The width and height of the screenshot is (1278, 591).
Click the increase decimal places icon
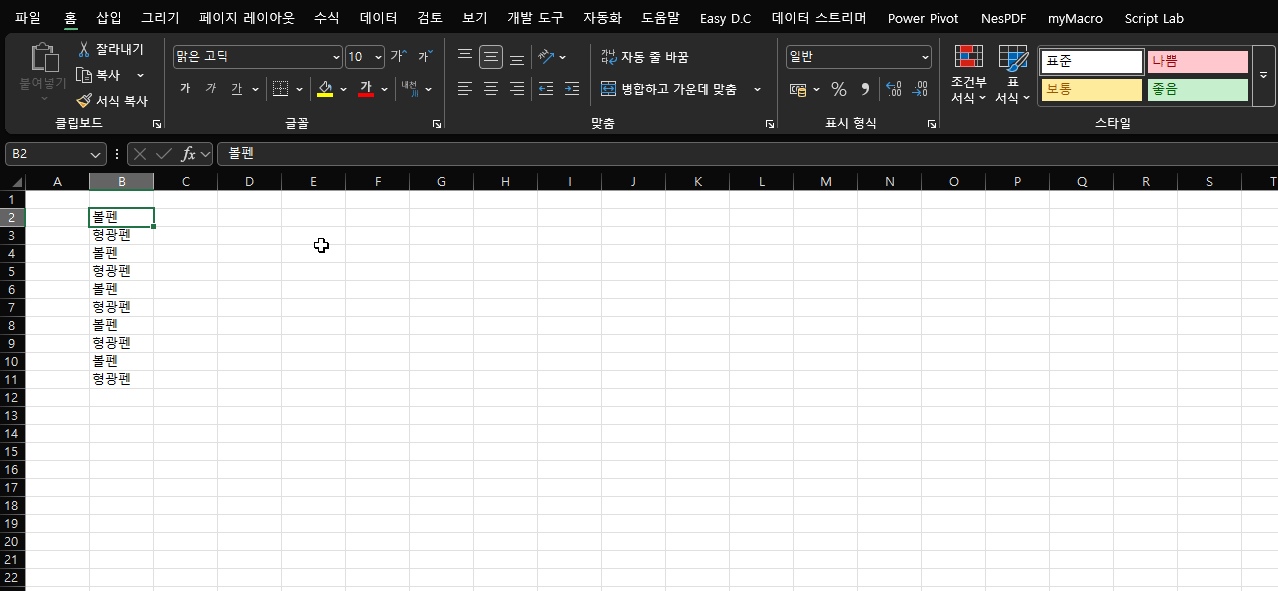pyautogui.click(x=894, y=90)
